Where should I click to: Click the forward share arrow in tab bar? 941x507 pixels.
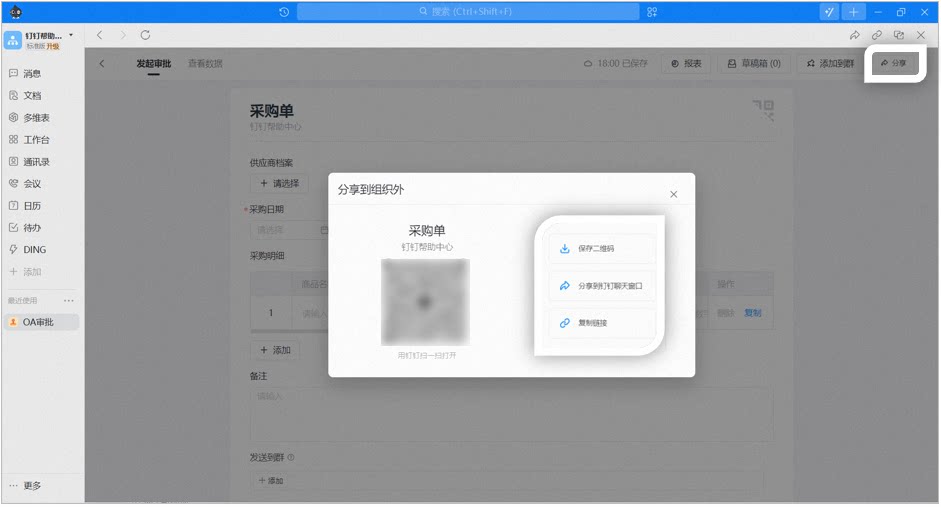coord(855,35)
